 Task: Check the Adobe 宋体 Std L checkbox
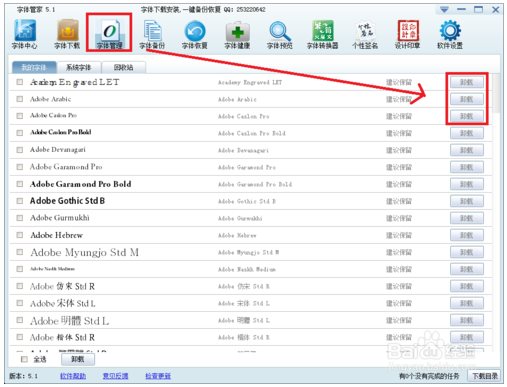pyautogui.click(x=20, y=303)
